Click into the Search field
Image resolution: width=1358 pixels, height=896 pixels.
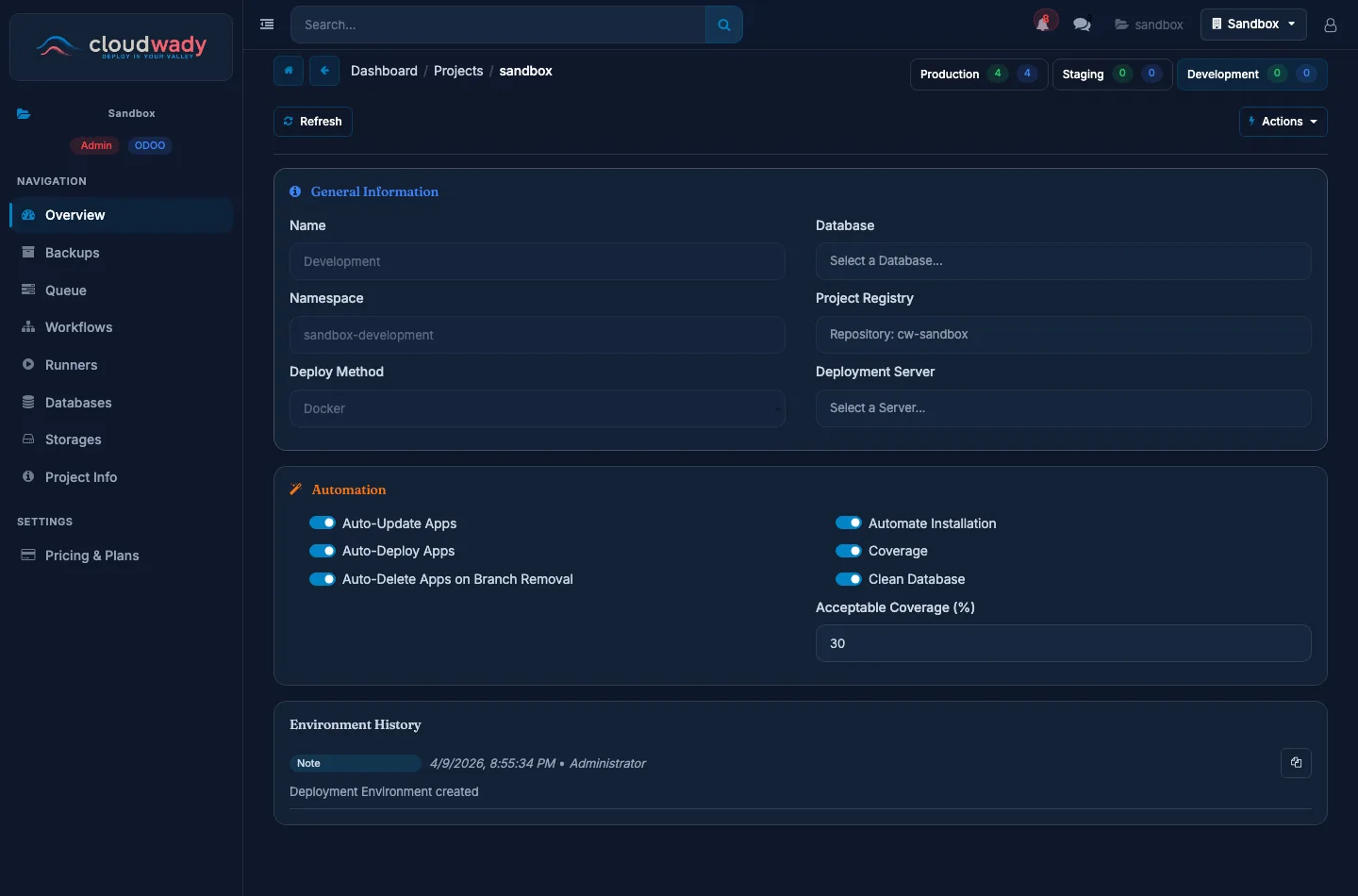(x=498, y=25)
